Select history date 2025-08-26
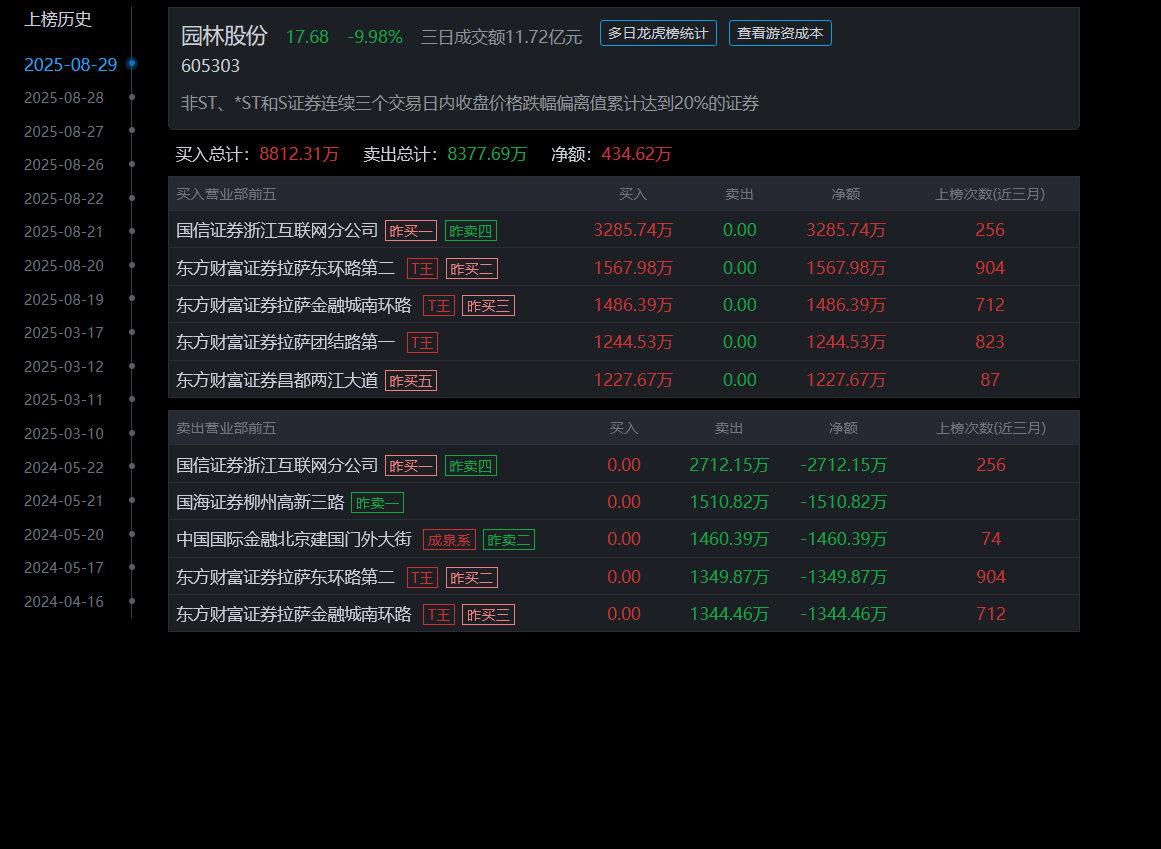 64,164
